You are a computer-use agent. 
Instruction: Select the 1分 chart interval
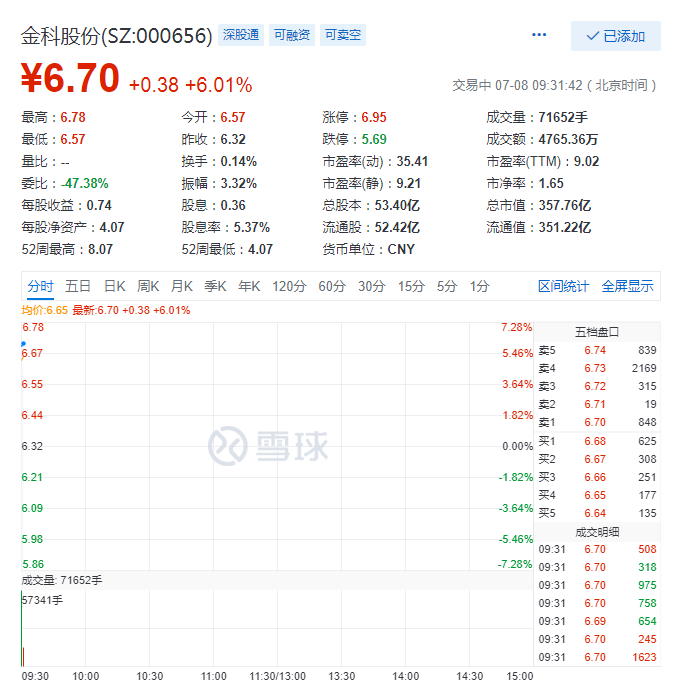(479, 286)
